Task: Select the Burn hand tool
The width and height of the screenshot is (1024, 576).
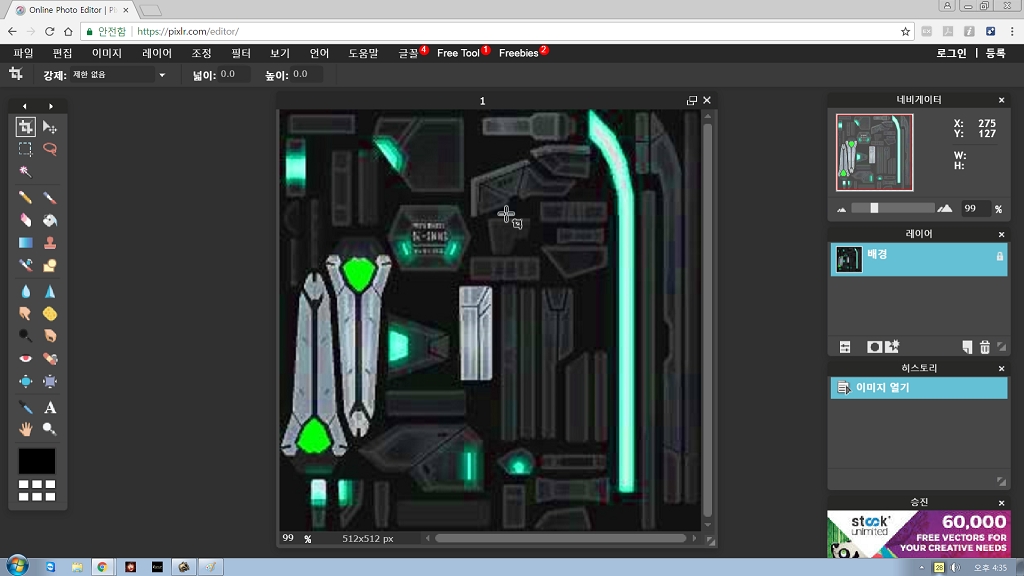Action: point(50,336)
